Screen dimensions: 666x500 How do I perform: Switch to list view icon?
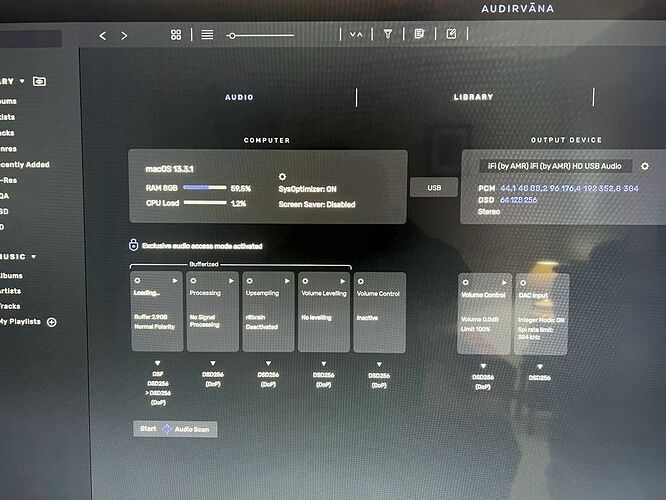tap(207, 35)
